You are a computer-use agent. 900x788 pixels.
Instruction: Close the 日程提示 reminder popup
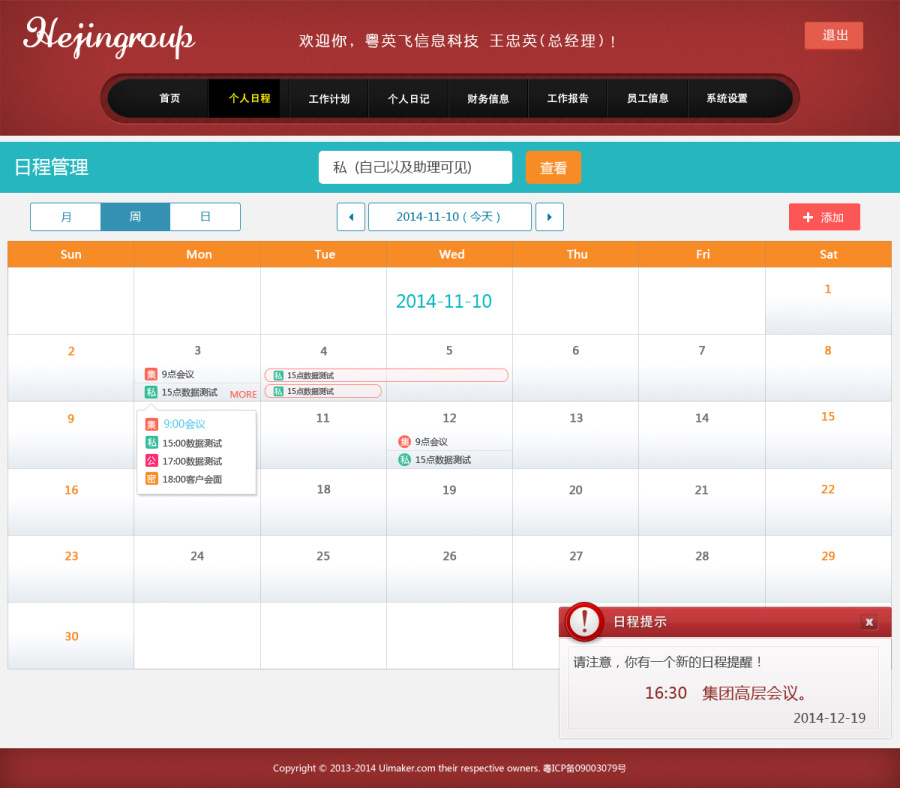click(x=870, y=622)
